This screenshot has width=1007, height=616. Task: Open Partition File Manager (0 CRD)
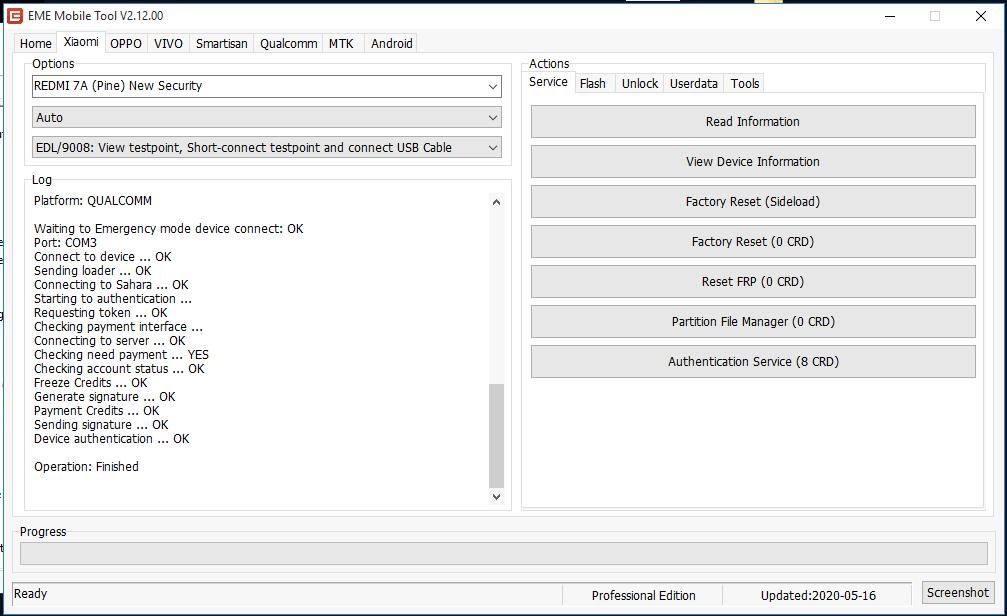753,321
